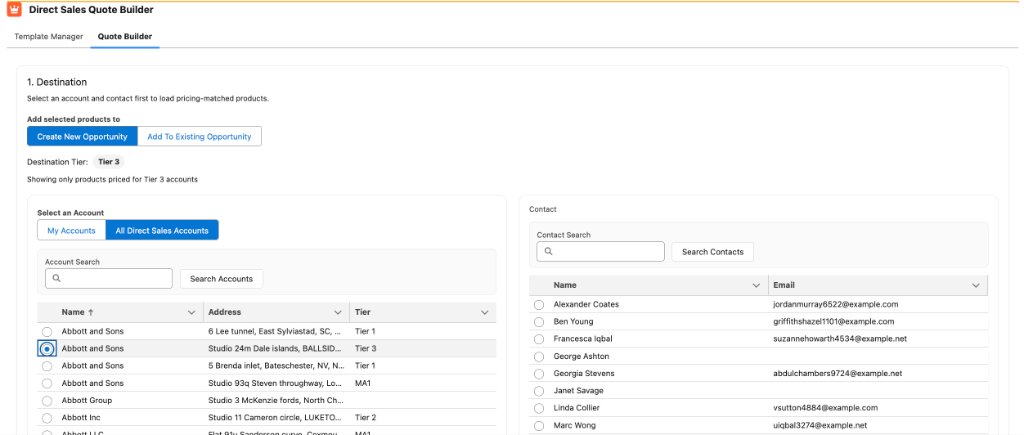This screenshot has width=1024, height=435.
Task: Show My Accounts list
Action: point(72,231)
